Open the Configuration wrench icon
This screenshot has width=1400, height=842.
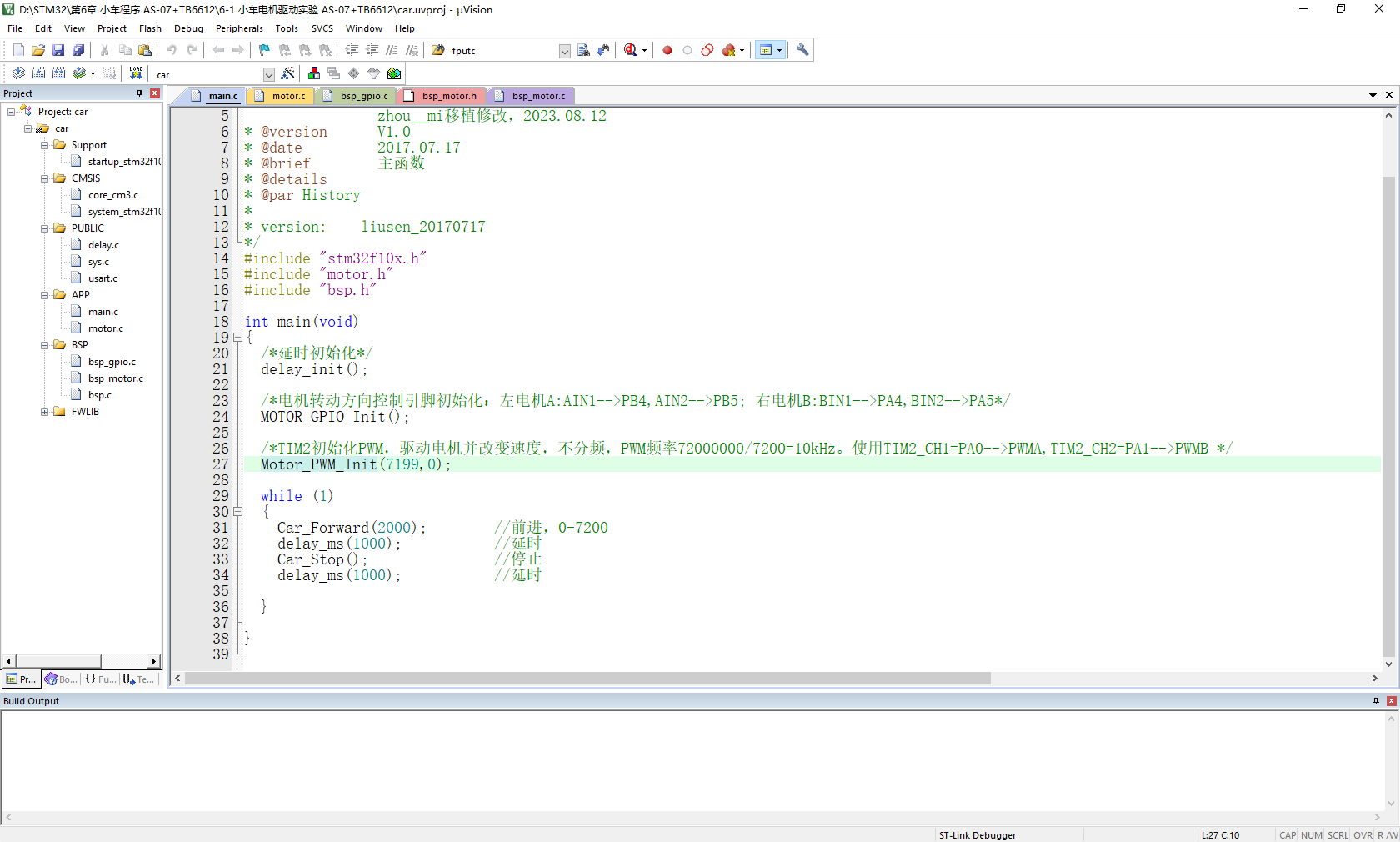point(802,50)
